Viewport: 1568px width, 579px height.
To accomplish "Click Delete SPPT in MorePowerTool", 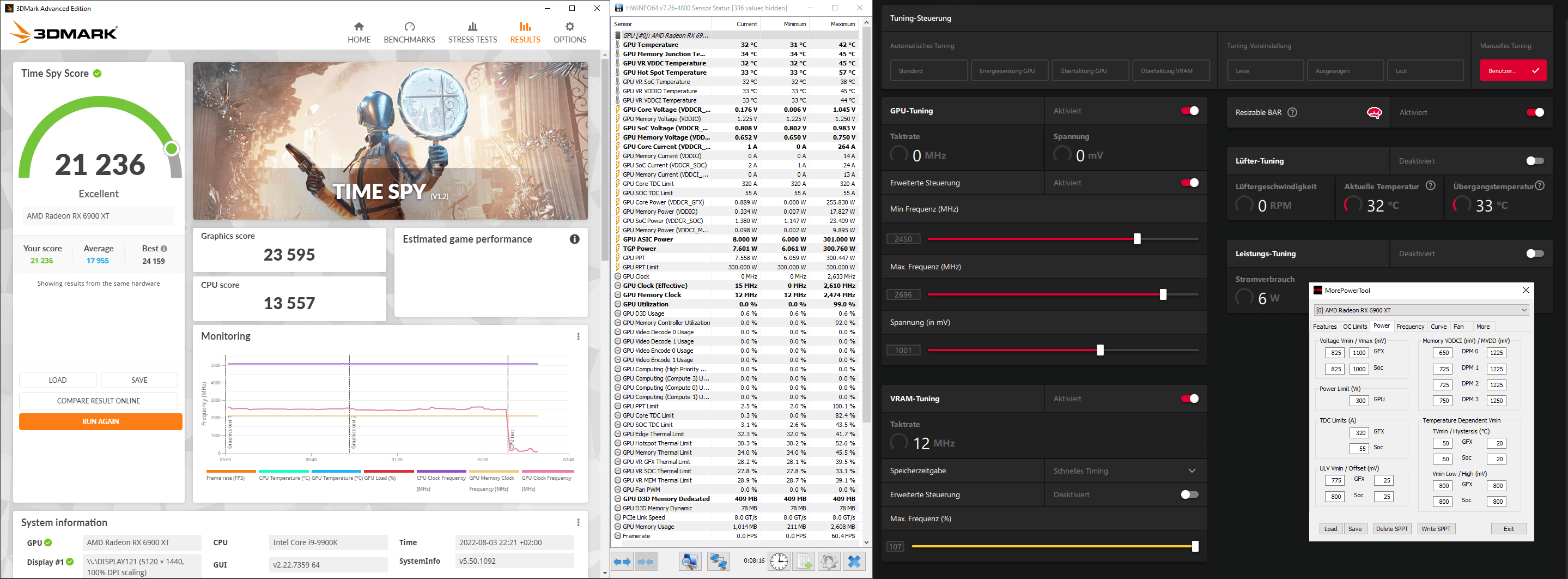I will point(1391,528).
